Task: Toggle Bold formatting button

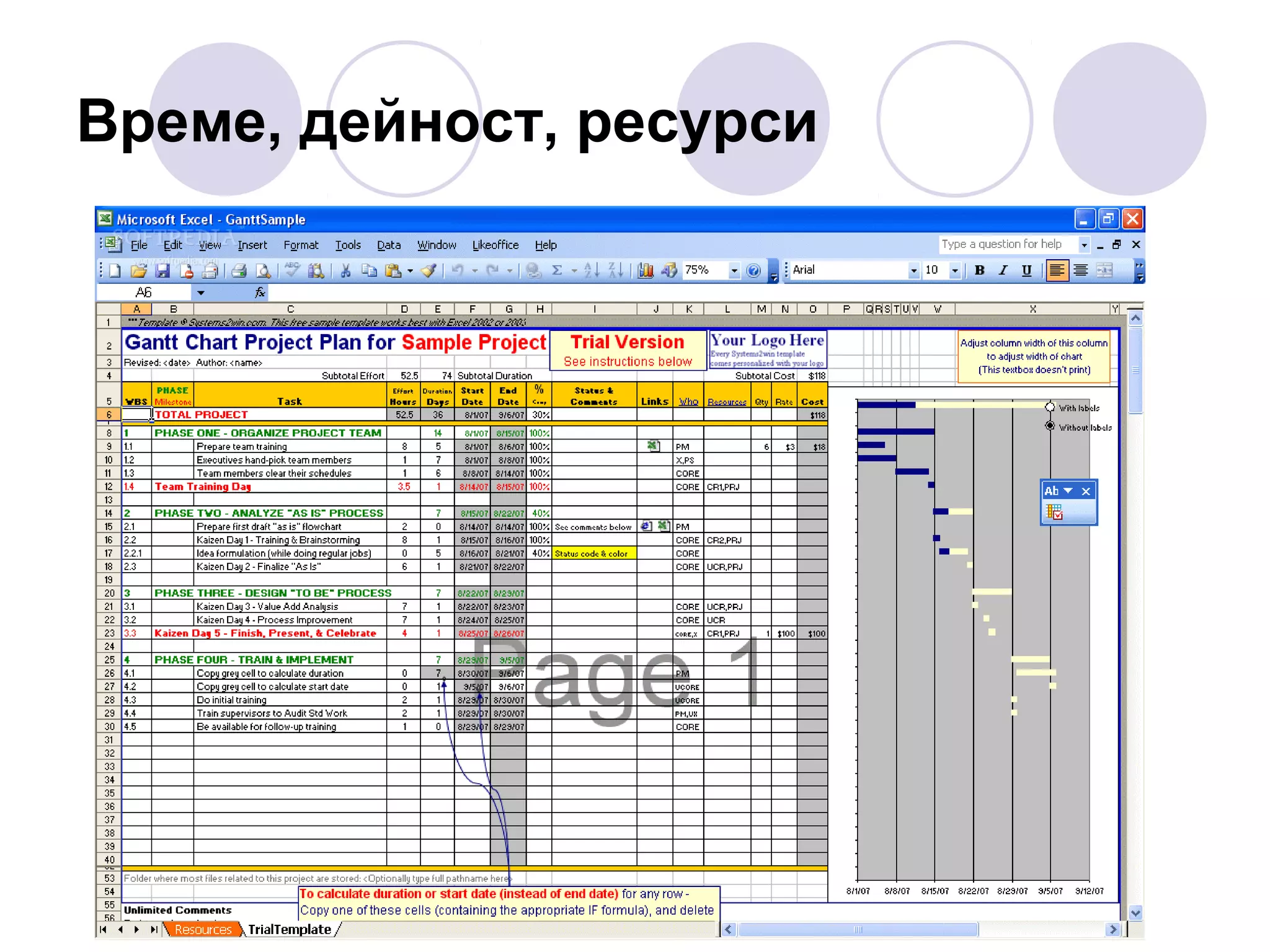Action: pos(980,270)
